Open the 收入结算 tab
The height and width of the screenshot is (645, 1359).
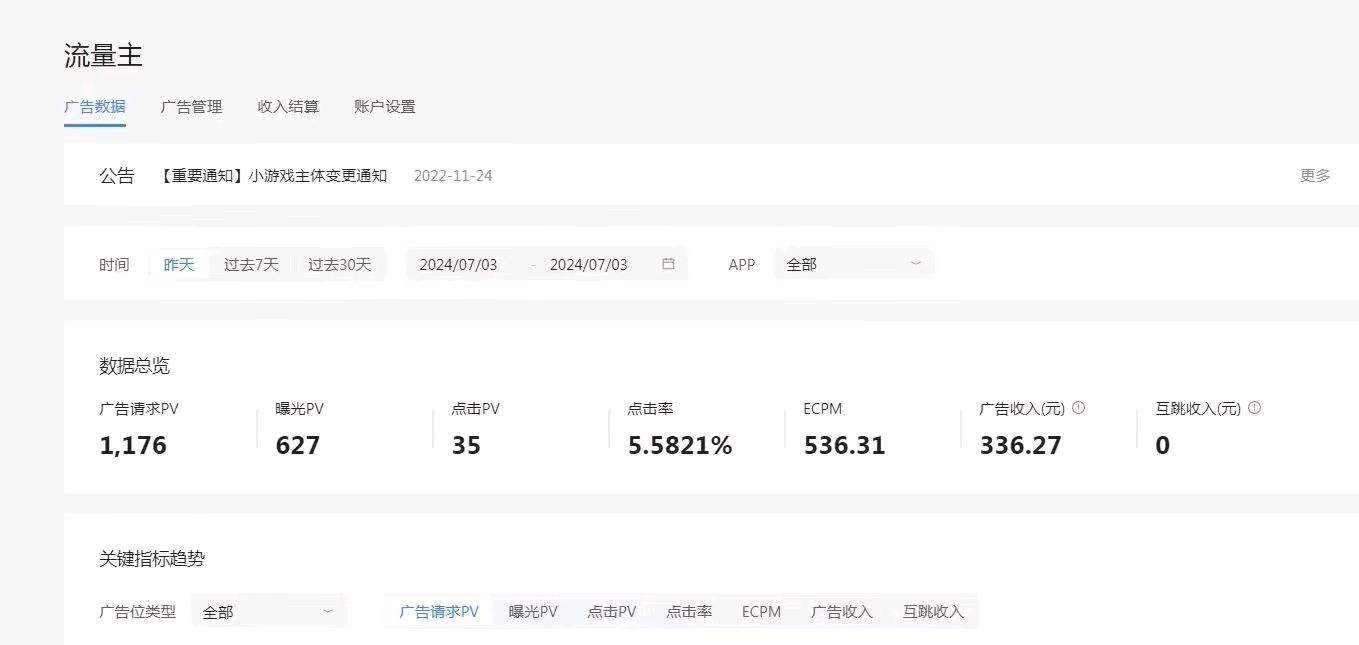(x=289, y=106)
